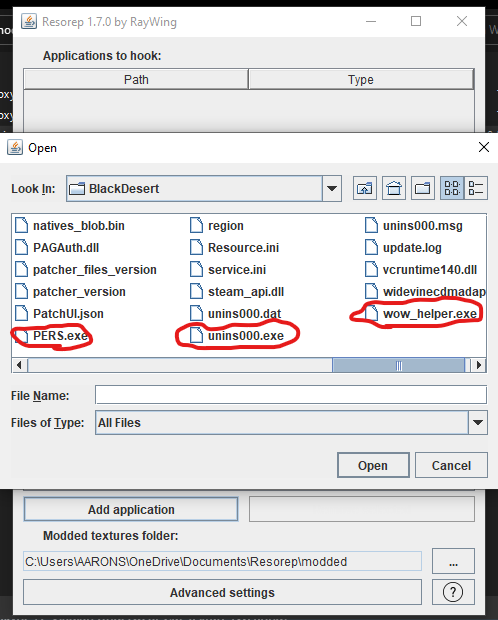498x620 pixels.
Task: Click the Type column header in Resorep
Action: [x=361, y=79]
